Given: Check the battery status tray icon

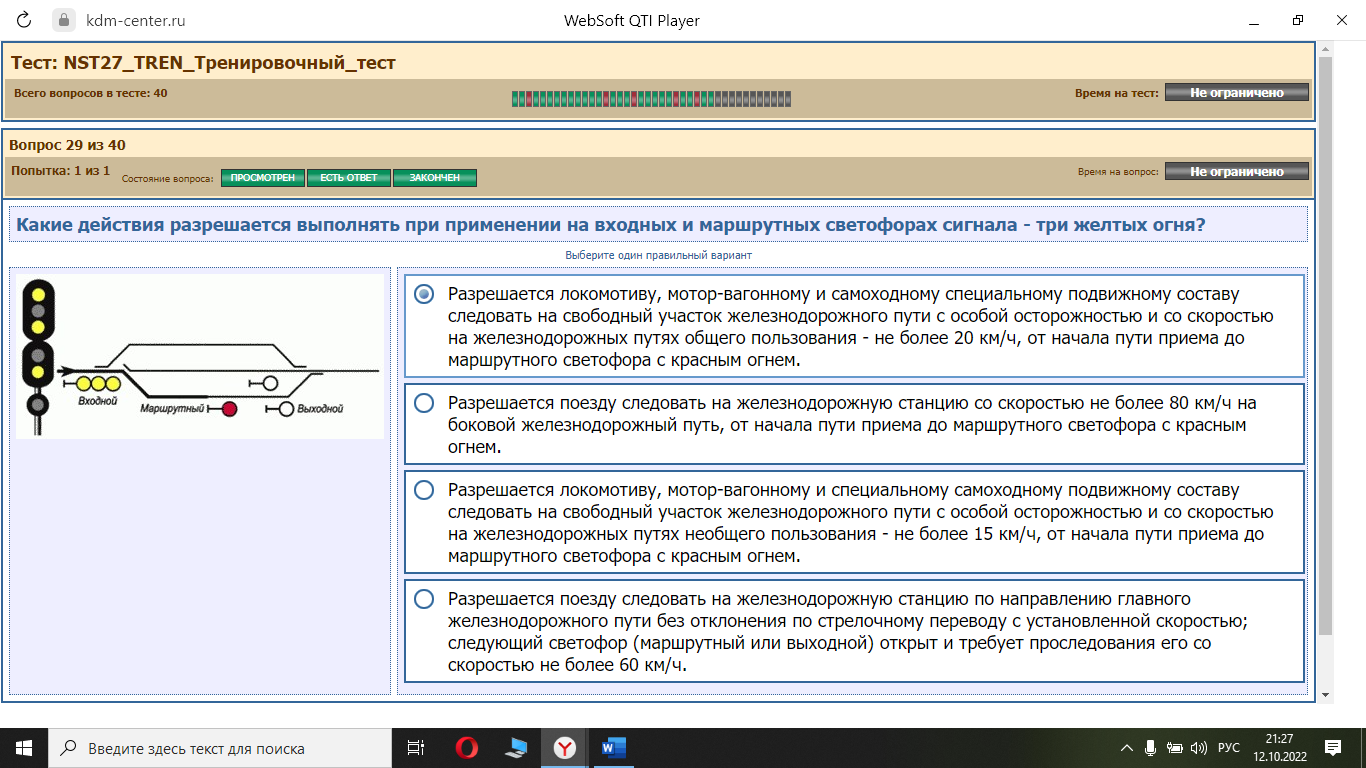Looking at the screenshot, I should click(x=1175, y=748).
